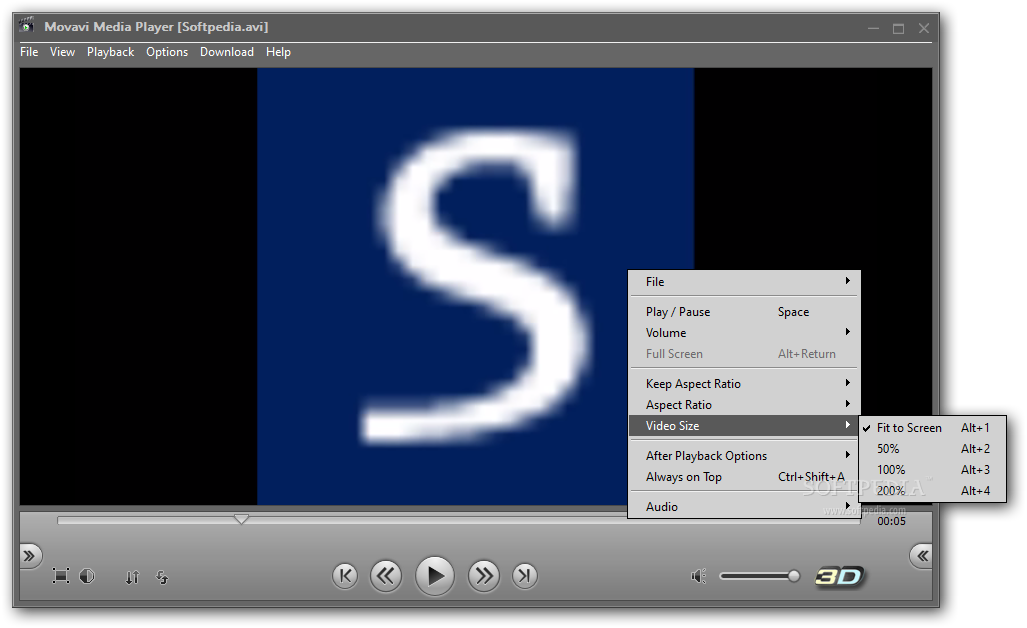Image resolution: width=1027 pixels, height=628 pixels.
Task: Set video size to 200%
Action: tap(933, 490)
